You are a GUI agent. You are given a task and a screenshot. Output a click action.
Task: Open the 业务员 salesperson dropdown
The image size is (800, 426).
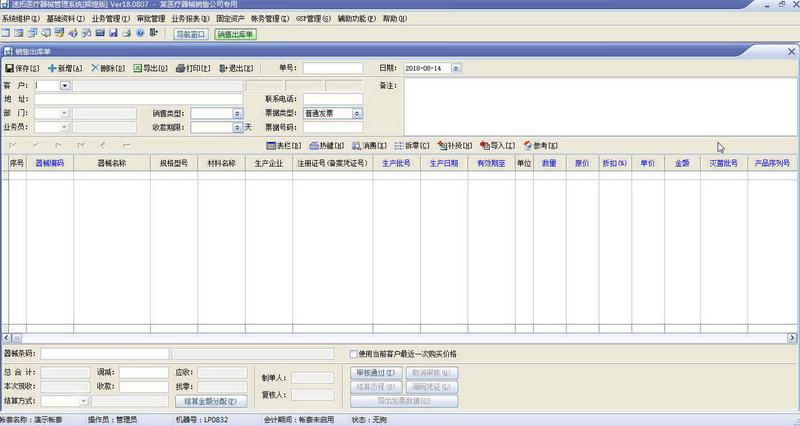(x=64, y=127)
